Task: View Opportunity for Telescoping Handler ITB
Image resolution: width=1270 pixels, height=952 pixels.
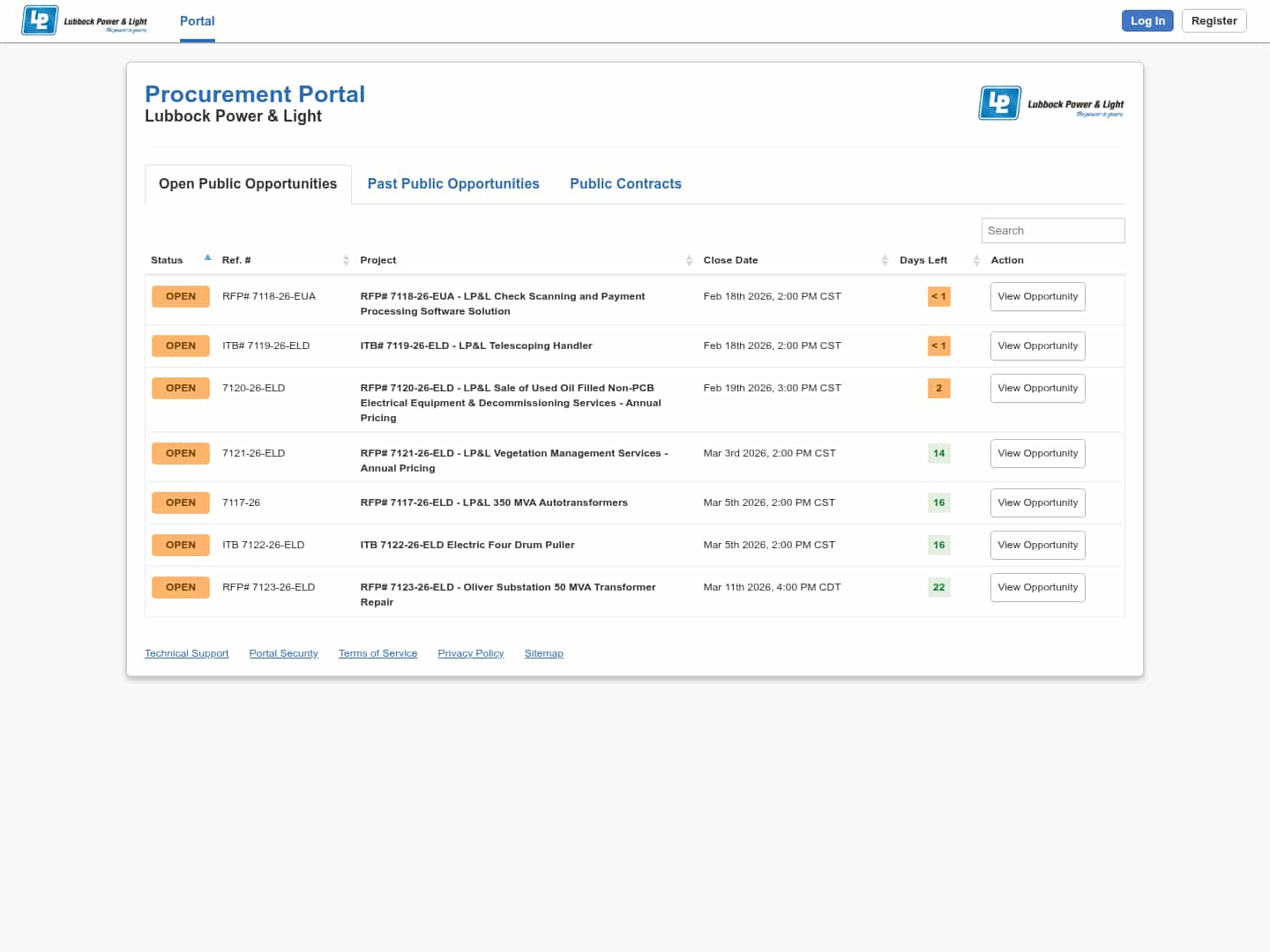Action: pos(1037,346)
